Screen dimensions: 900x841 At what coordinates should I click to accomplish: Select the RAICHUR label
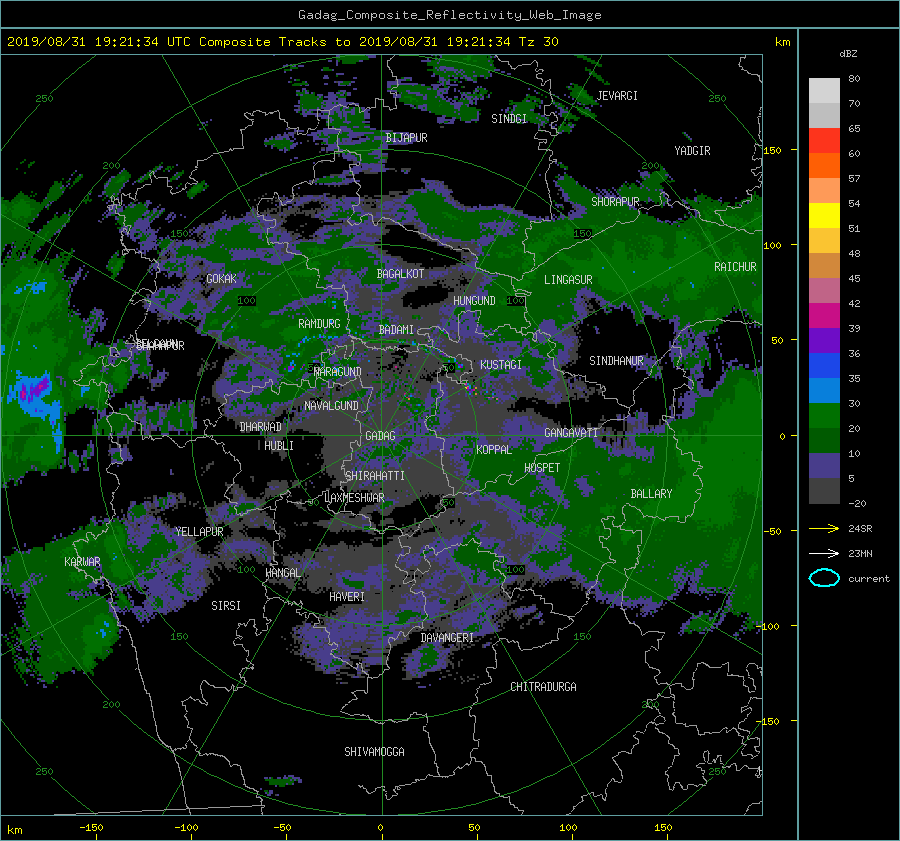pos(735,267)
